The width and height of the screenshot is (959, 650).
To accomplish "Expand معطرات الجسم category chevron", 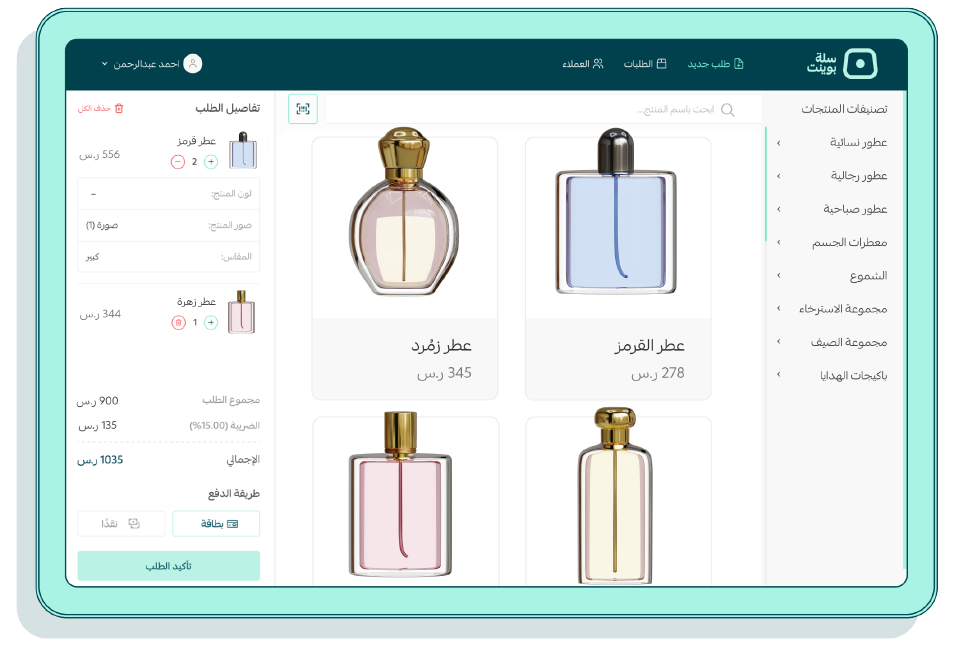I will click(x=779, y=242).
